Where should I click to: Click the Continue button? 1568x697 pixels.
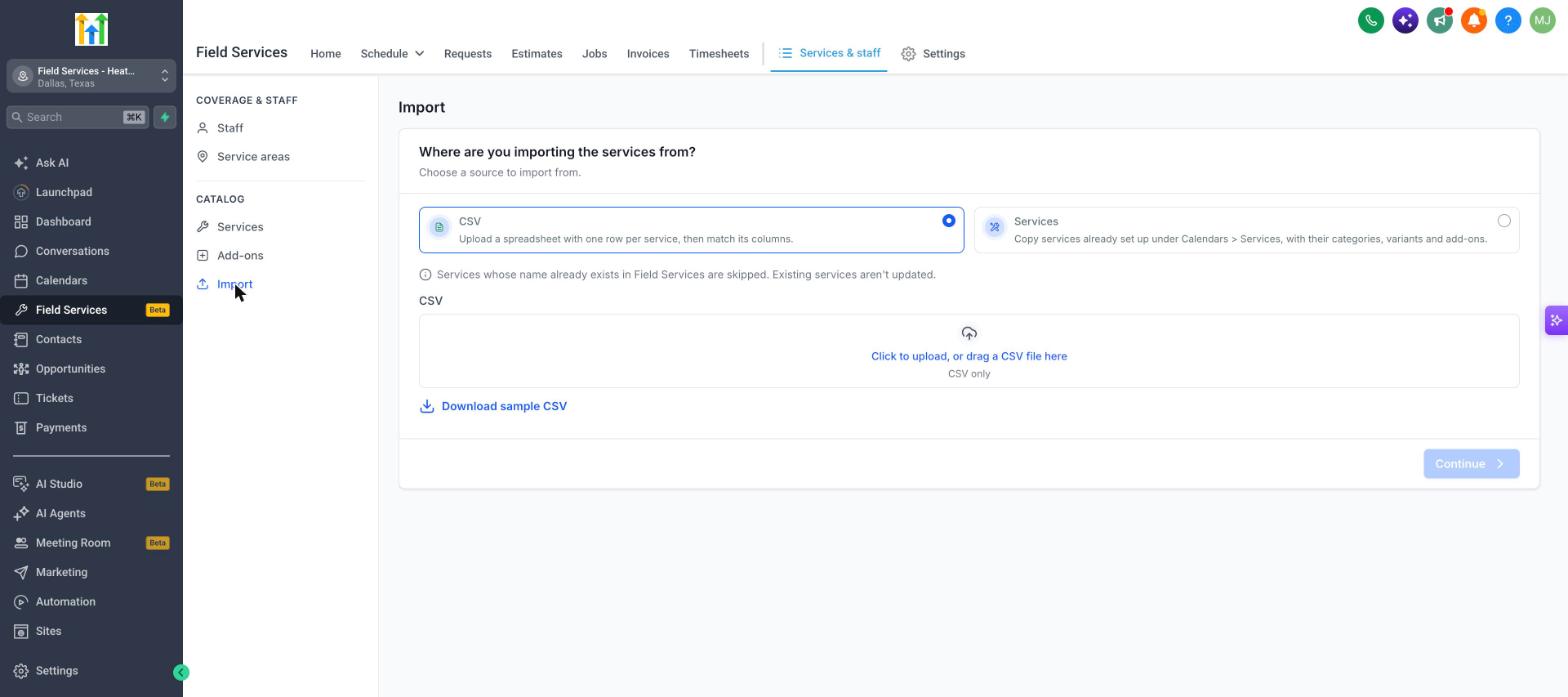point(1471,464)
